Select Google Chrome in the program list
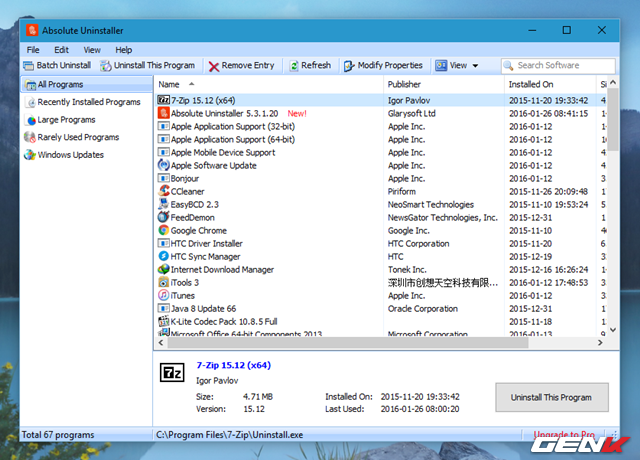 pos(269,231)
